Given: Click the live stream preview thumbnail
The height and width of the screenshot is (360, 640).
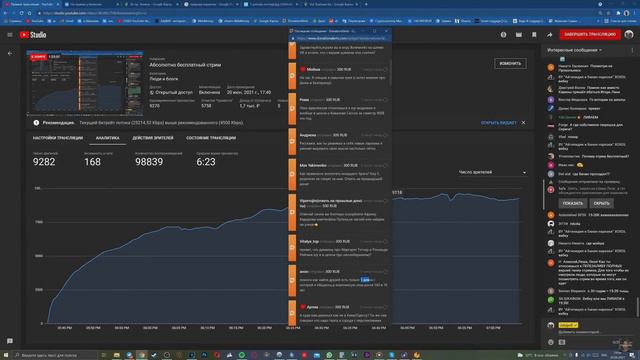Looking at the screenshot, I should [x=85, y=83].
